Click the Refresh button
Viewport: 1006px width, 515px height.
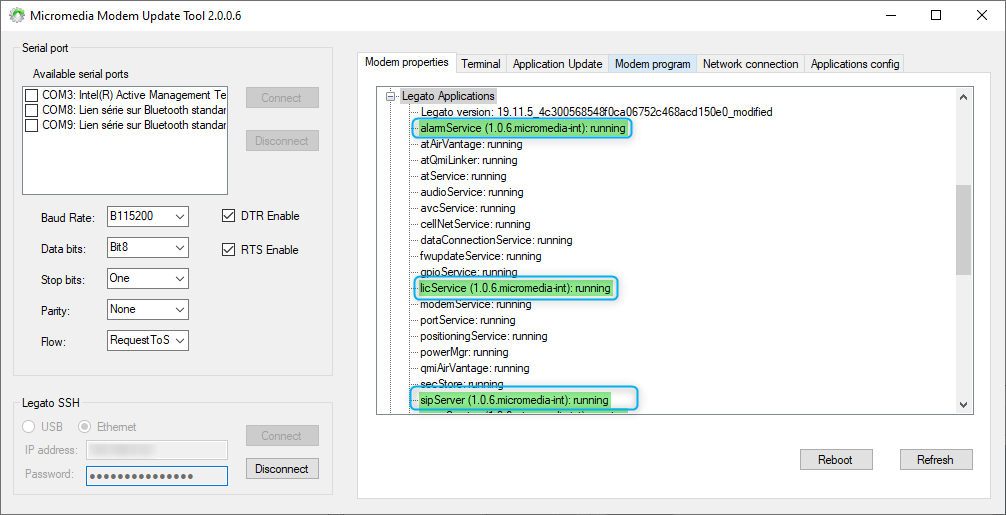(934, 460)
